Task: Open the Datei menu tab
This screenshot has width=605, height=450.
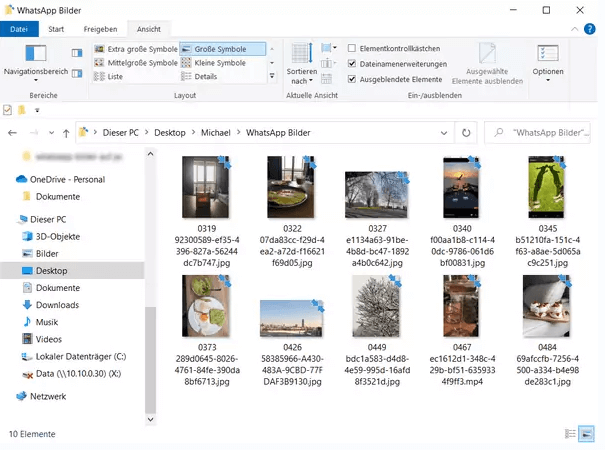Action: tap(18, 29)
